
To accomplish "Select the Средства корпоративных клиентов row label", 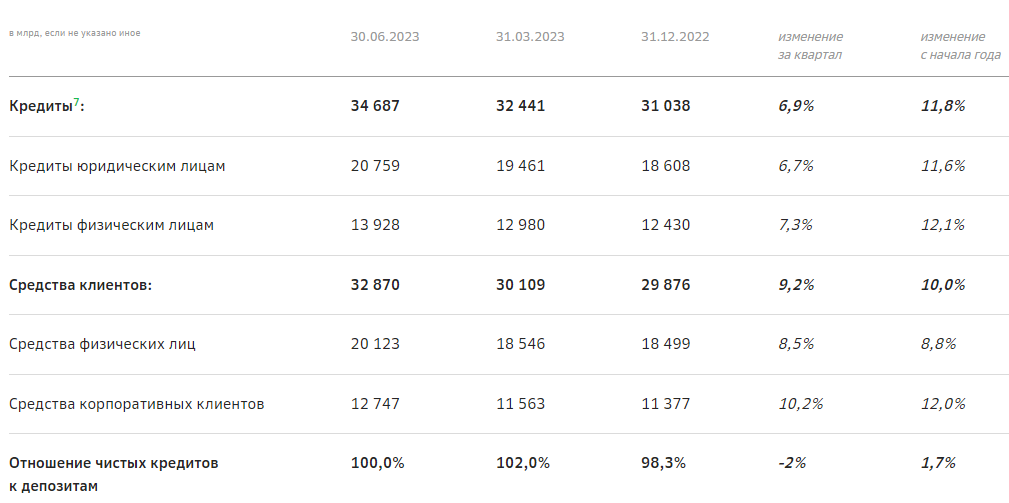I will tap(136, 404).
